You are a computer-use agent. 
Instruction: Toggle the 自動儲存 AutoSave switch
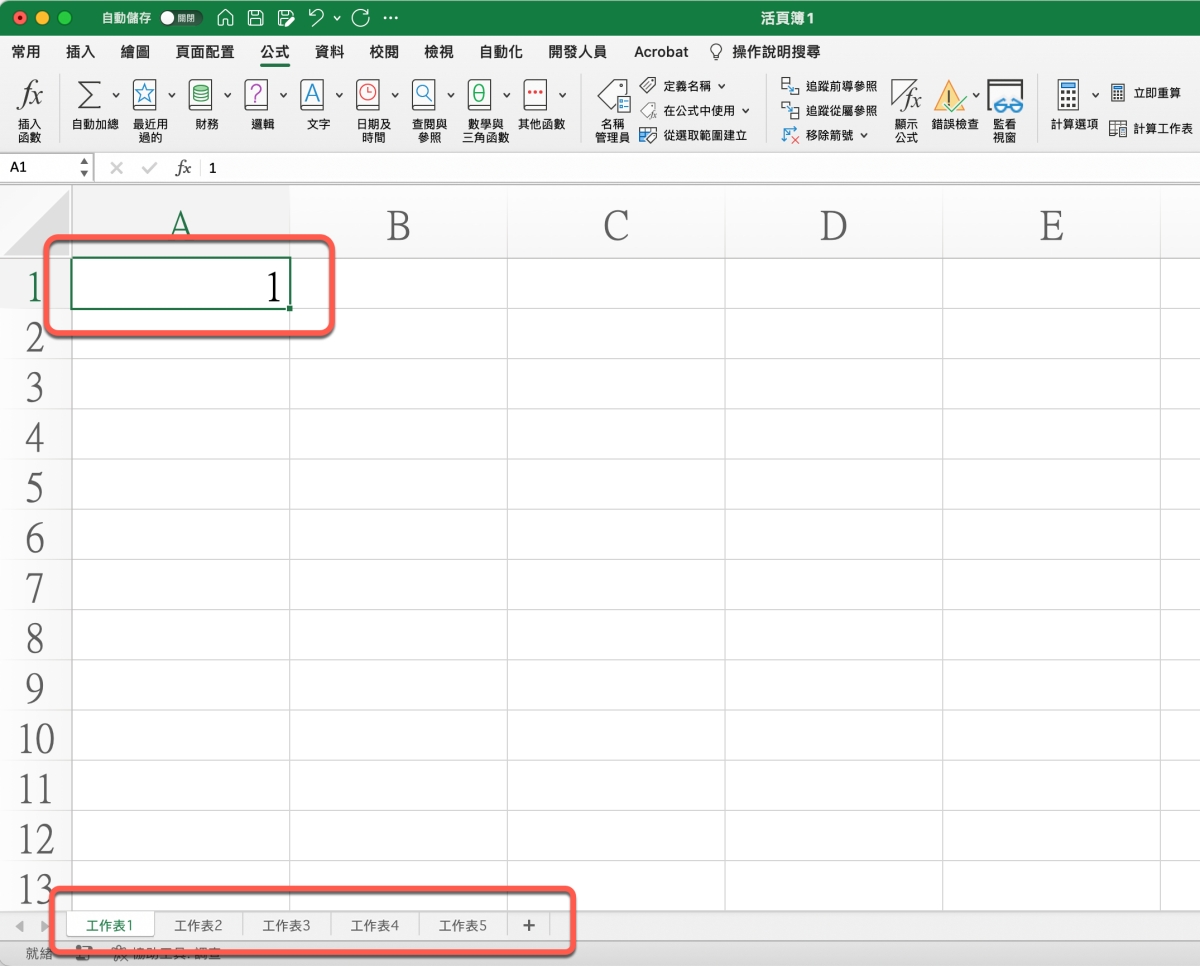[180, 18]
